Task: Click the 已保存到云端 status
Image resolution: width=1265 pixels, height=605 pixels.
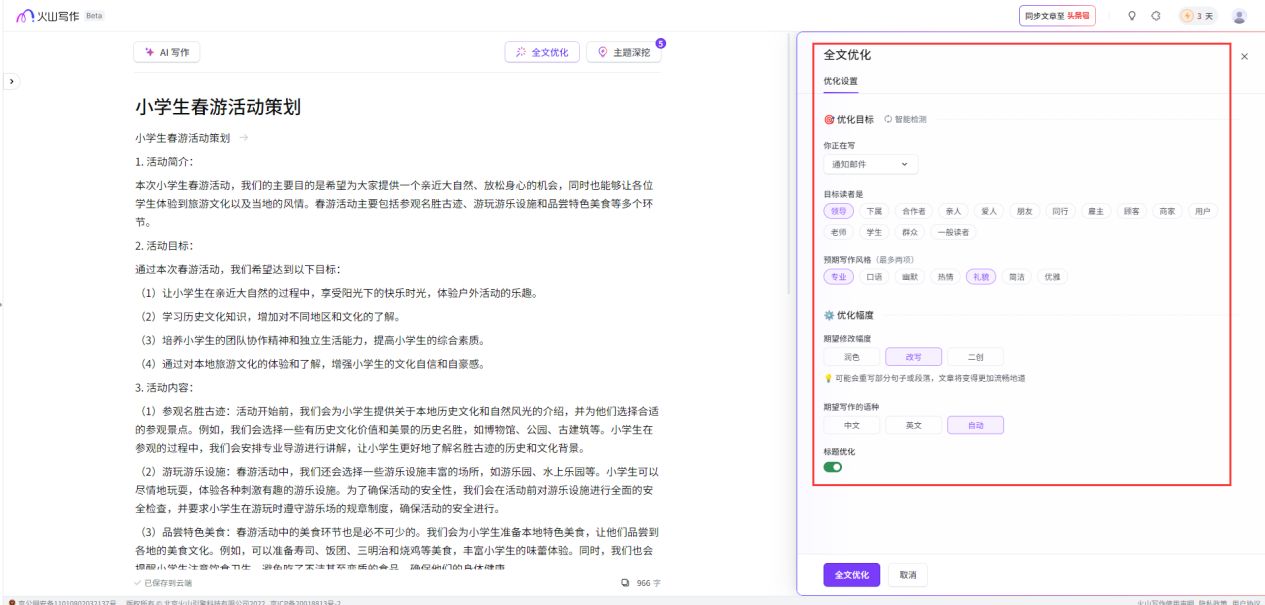Action: 164,582
